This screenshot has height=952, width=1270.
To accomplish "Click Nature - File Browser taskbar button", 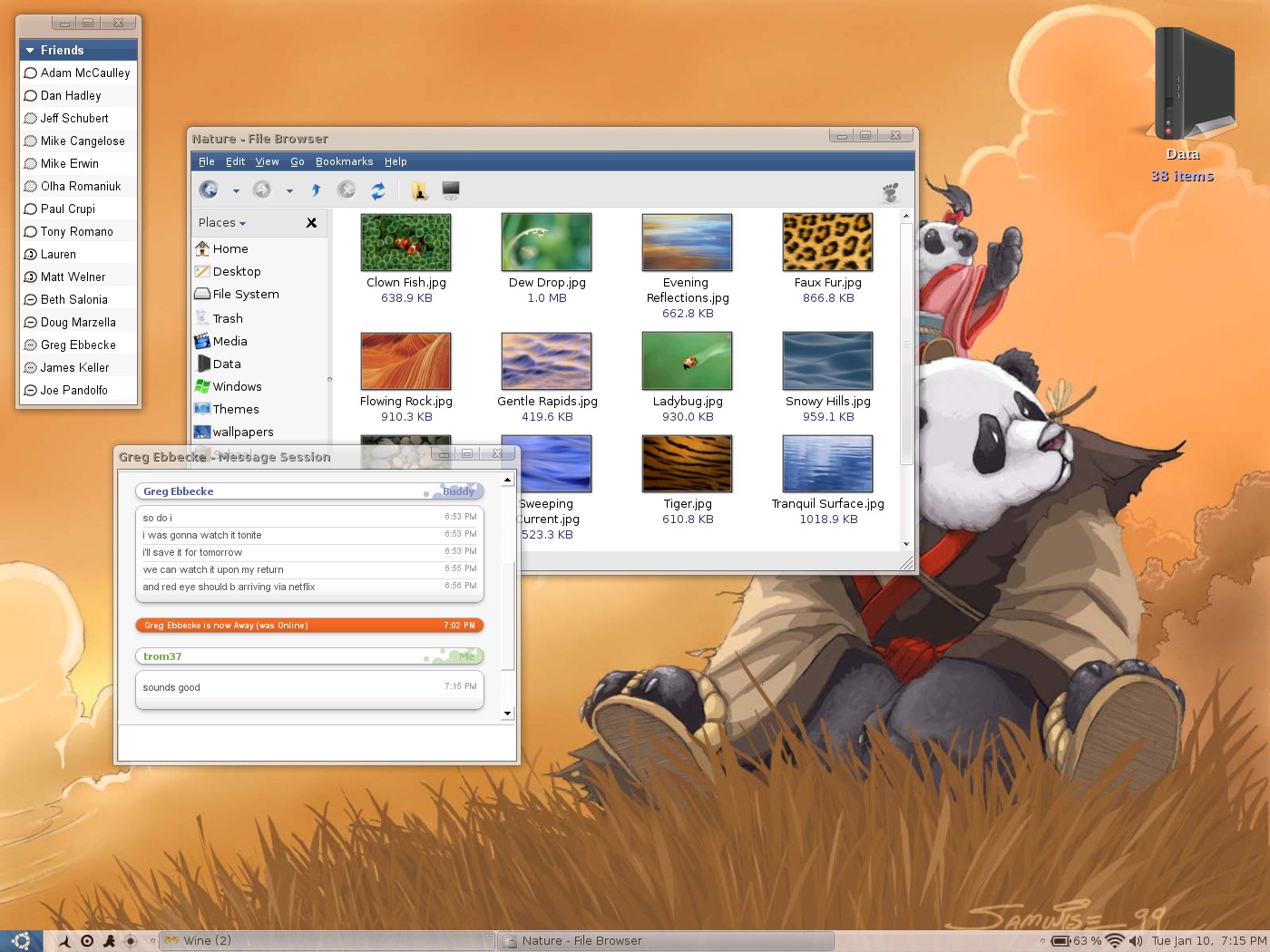I will click(665, 940).
